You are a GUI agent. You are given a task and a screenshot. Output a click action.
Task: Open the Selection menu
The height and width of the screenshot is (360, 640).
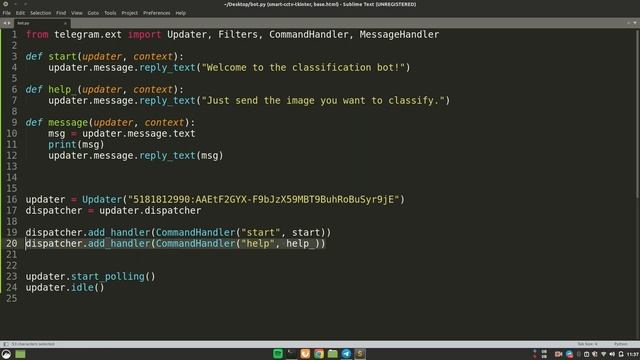coord(40,13)
